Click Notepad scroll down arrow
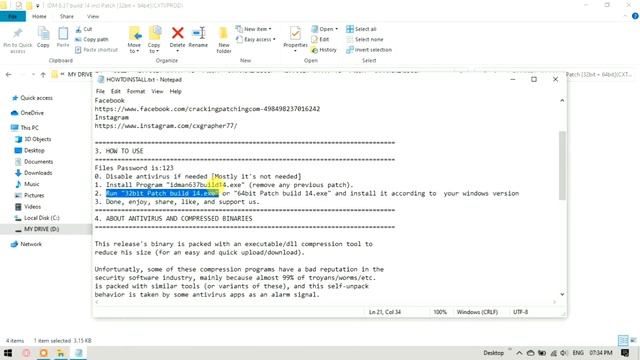The height and width of the screenshot is (360, 640). (x=562, y=294)
